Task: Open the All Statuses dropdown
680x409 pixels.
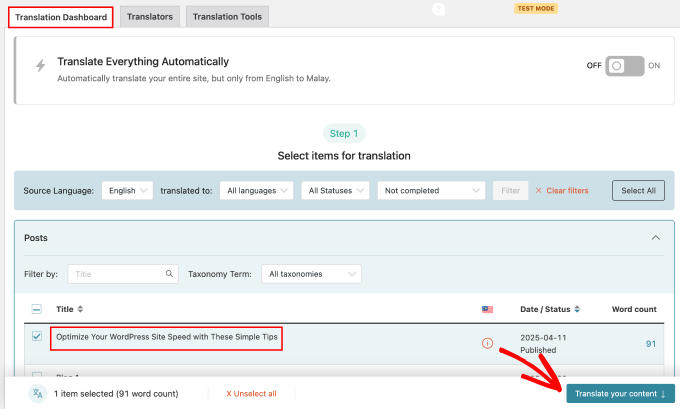Action: pyautogui.click(x=335, y=190)
